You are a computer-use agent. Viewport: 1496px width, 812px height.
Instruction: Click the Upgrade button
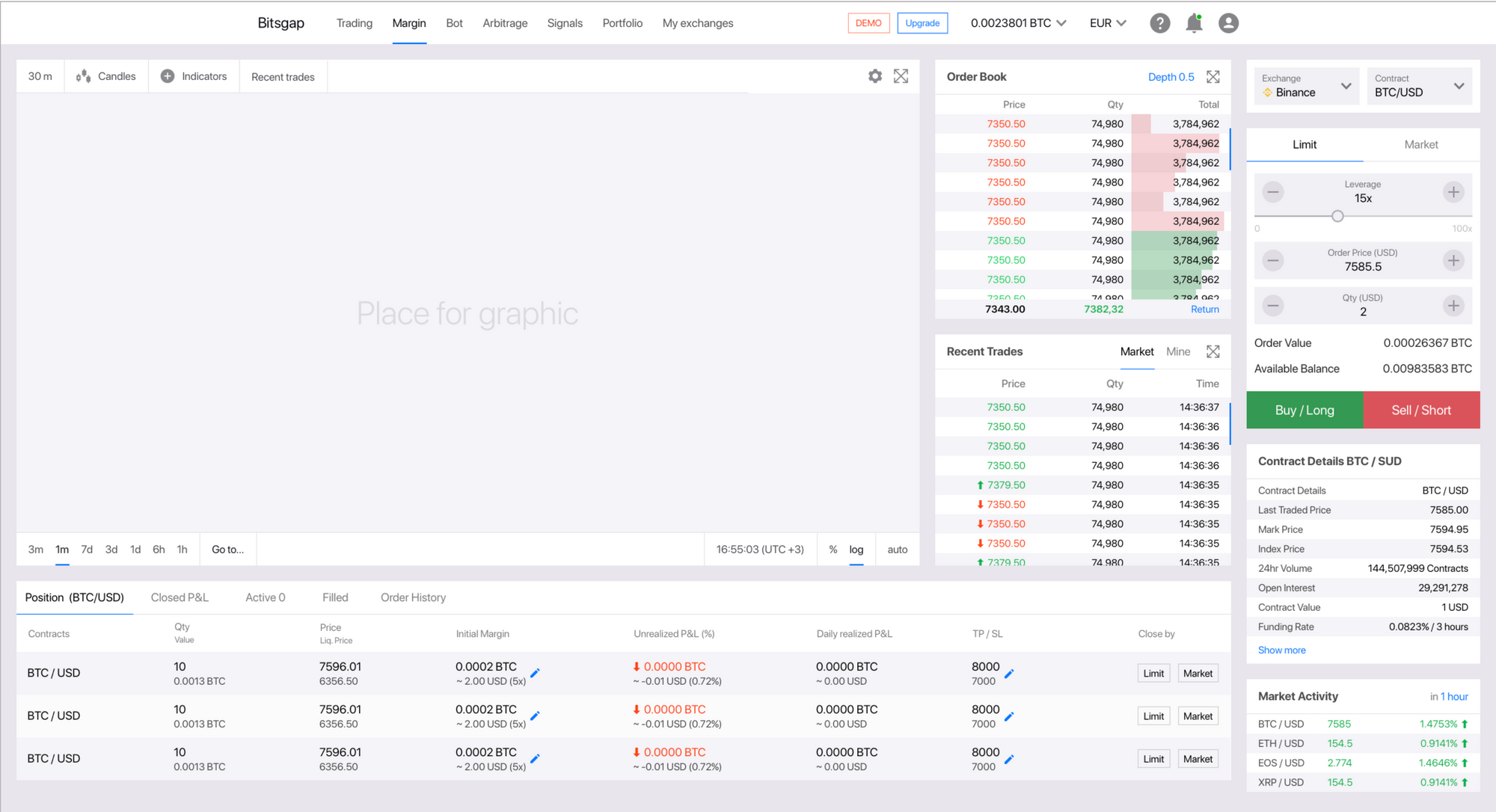tap(922, 23)
